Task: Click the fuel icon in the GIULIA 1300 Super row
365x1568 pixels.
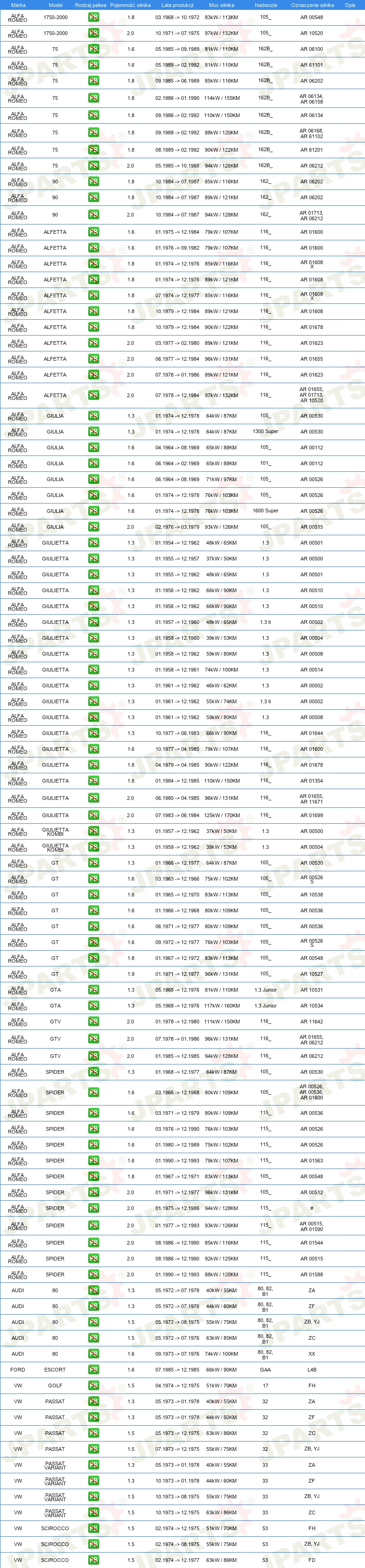Action: pyautogui.click(x=93, y=432)
